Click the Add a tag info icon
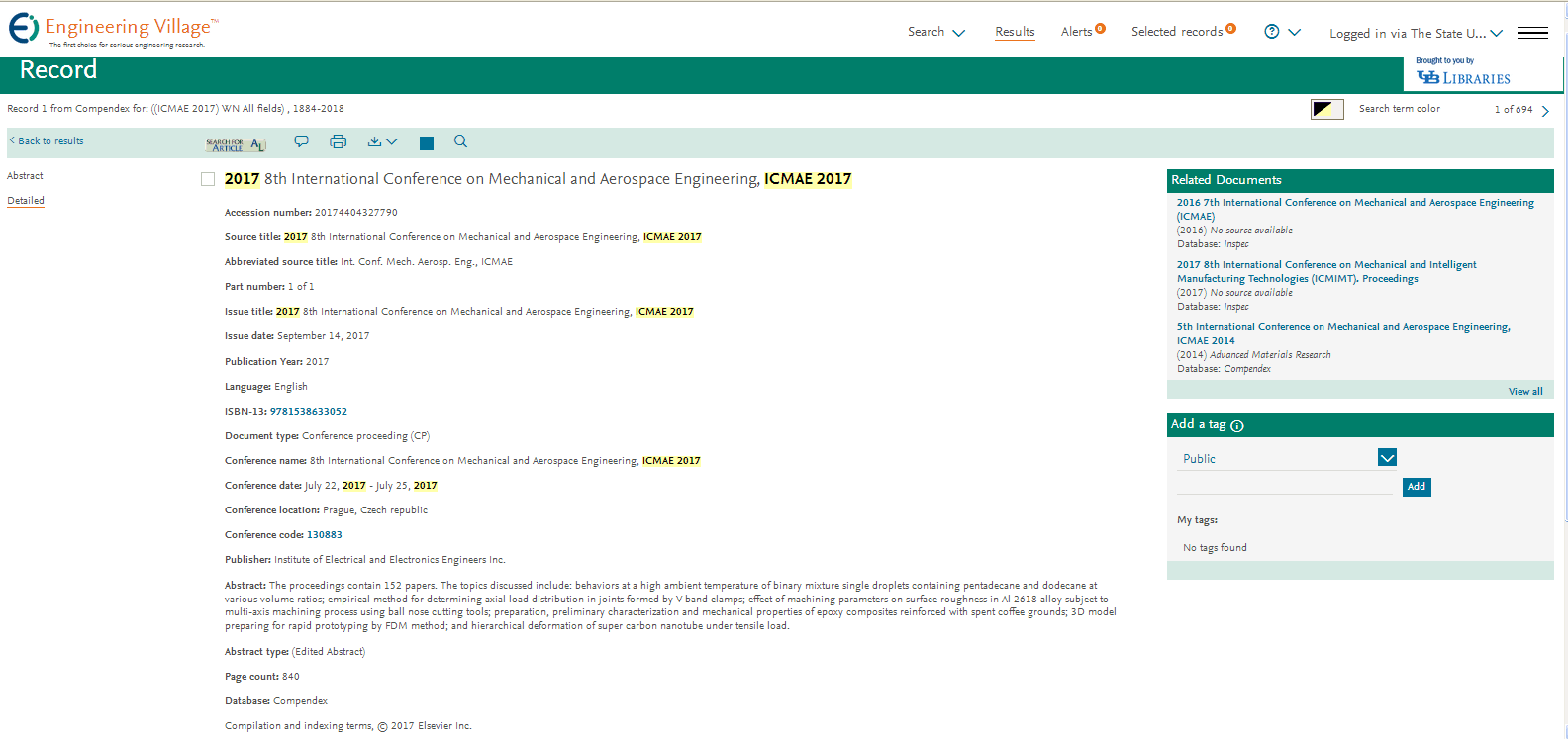Image resolution: width=1568 pixels, height=739 pixels. pyautogui.click(x=1237, y=426)
